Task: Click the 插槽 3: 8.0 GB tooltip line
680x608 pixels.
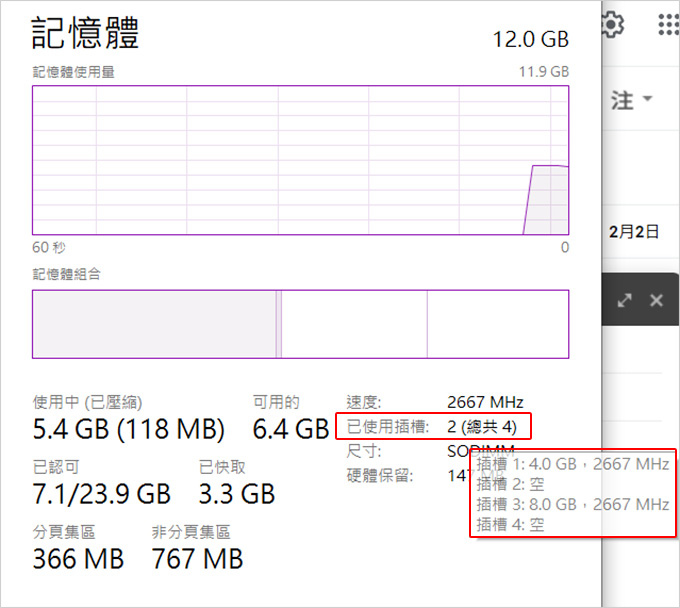Action: pyautogui.click(x=572, y=504)
